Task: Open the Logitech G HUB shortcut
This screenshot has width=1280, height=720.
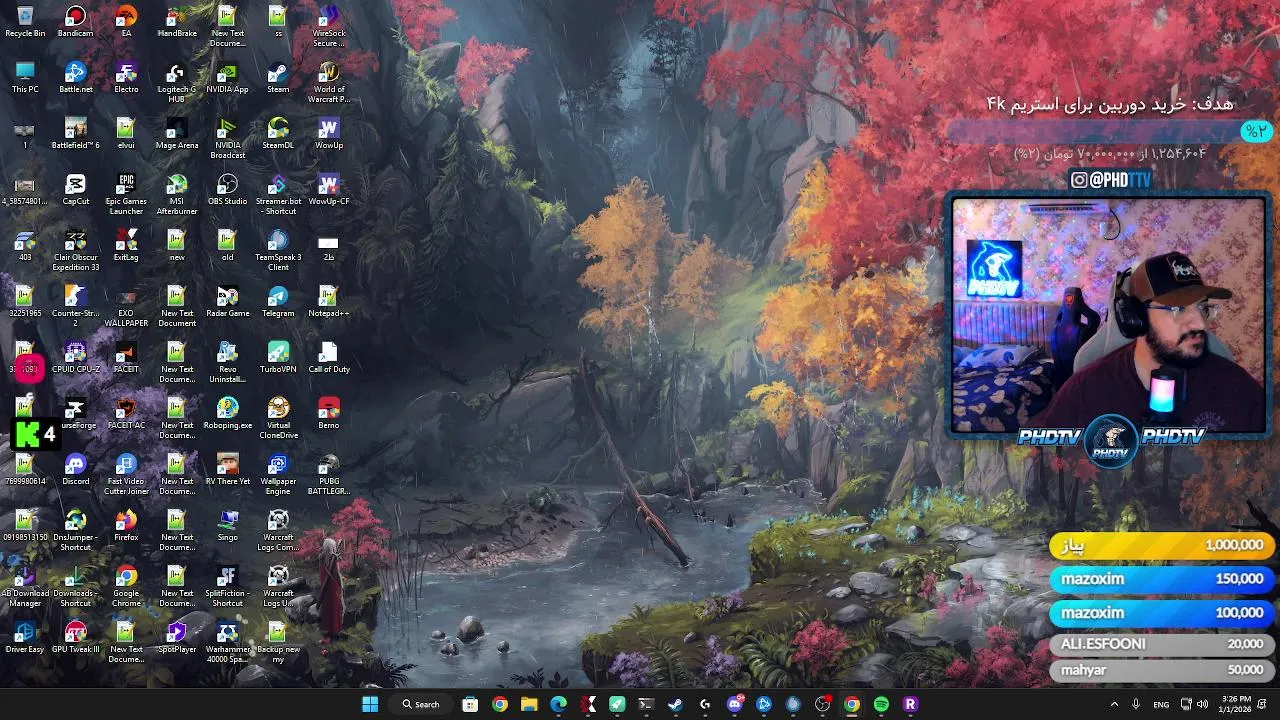Action: coord(177,82)
